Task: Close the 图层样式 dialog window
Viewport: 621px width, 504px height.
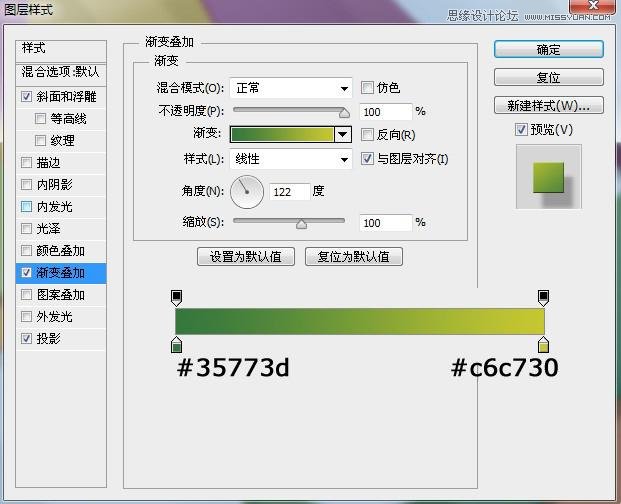Action: tap(593, 6)
